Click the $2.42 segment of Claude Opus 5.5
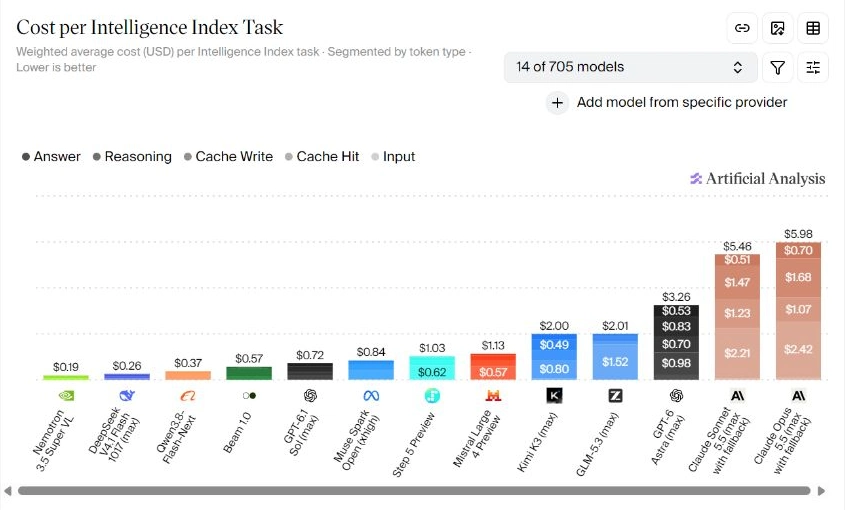 [798, 350]
